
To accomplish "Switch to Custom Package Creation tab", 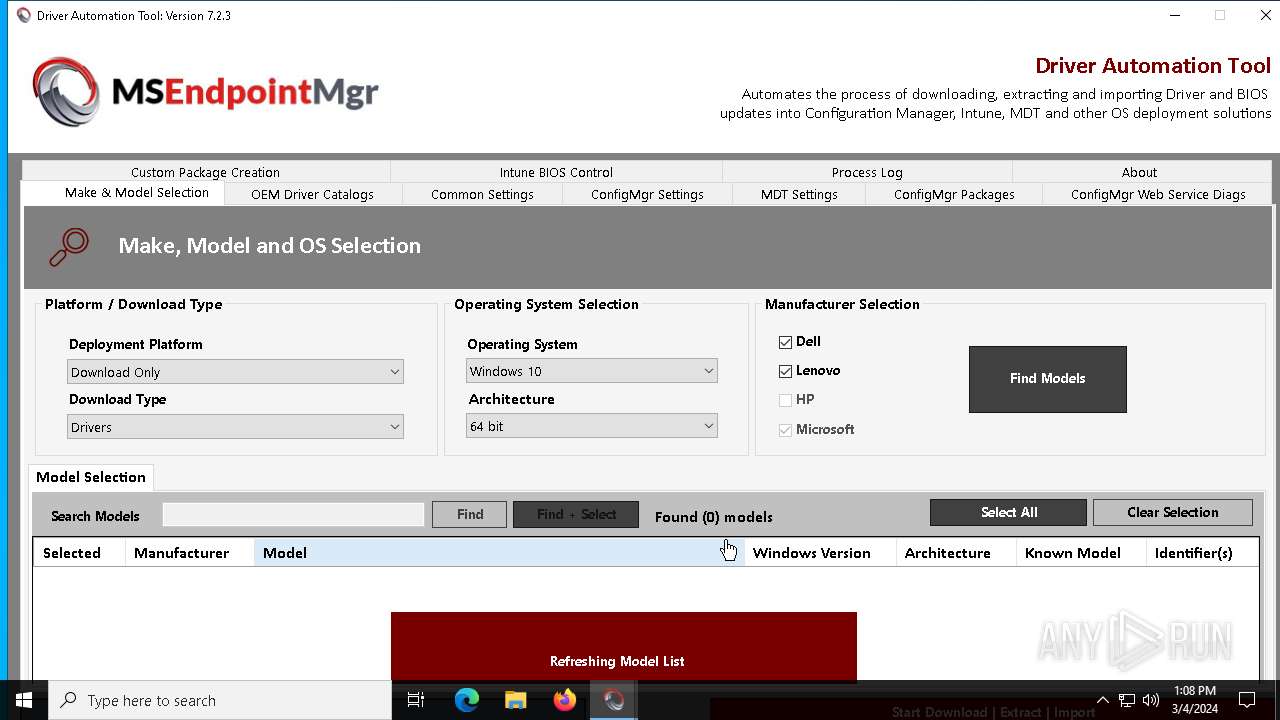I will click(x=205, y=172).
